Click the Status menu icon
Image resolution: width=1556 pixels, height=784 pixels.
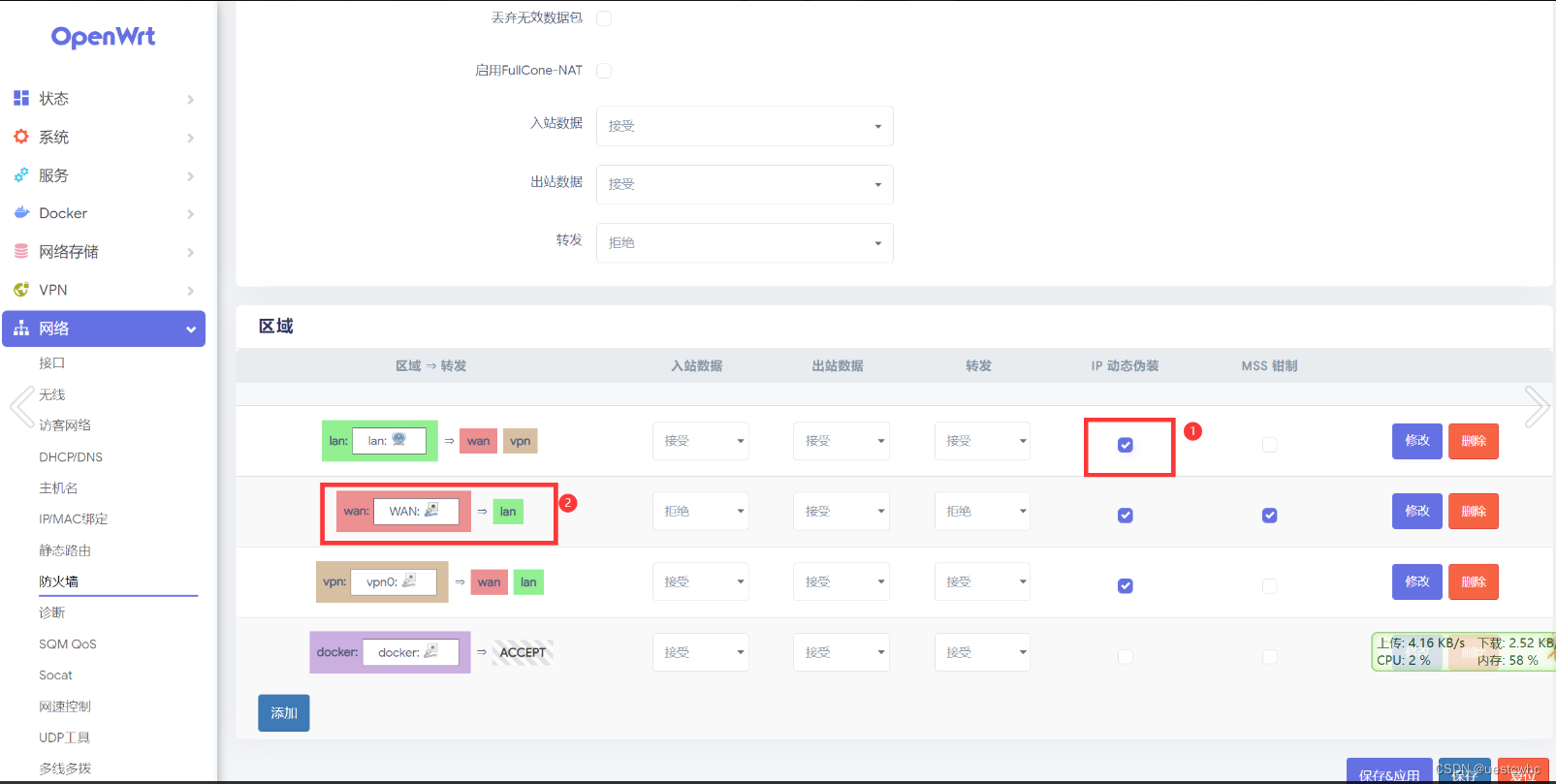point(21,98)
